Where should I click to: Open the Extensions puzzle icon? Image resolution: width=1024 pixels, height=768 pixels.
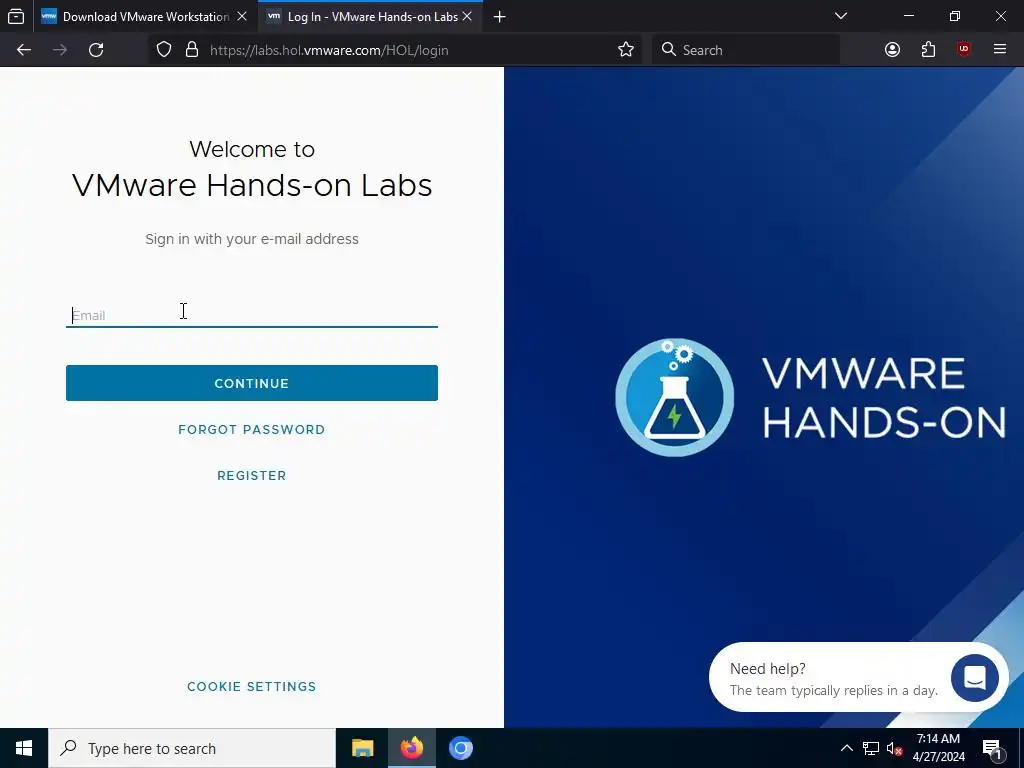(928, 50)
